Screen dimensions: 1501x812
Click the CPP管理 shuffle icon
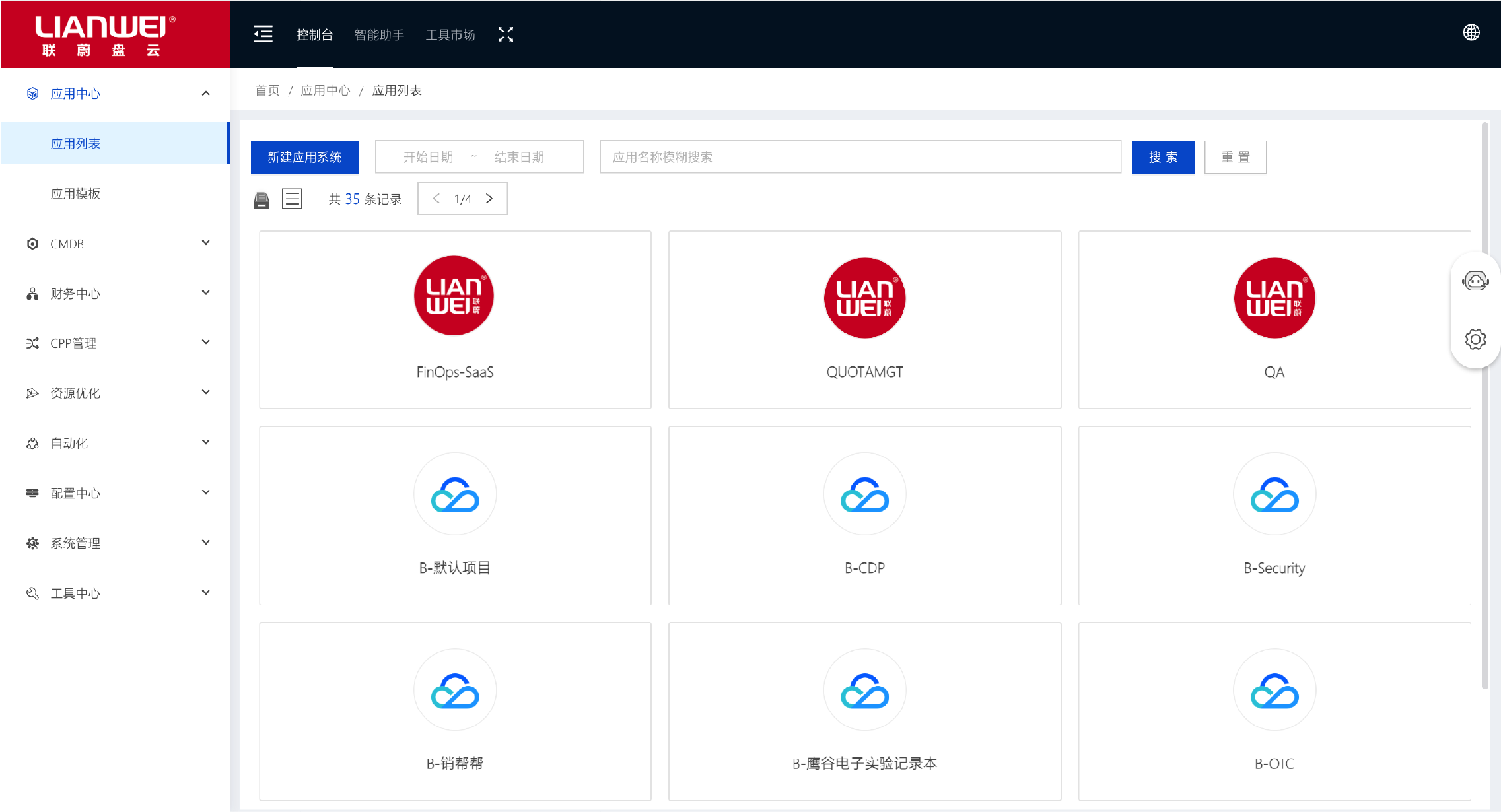click(32, 343)
